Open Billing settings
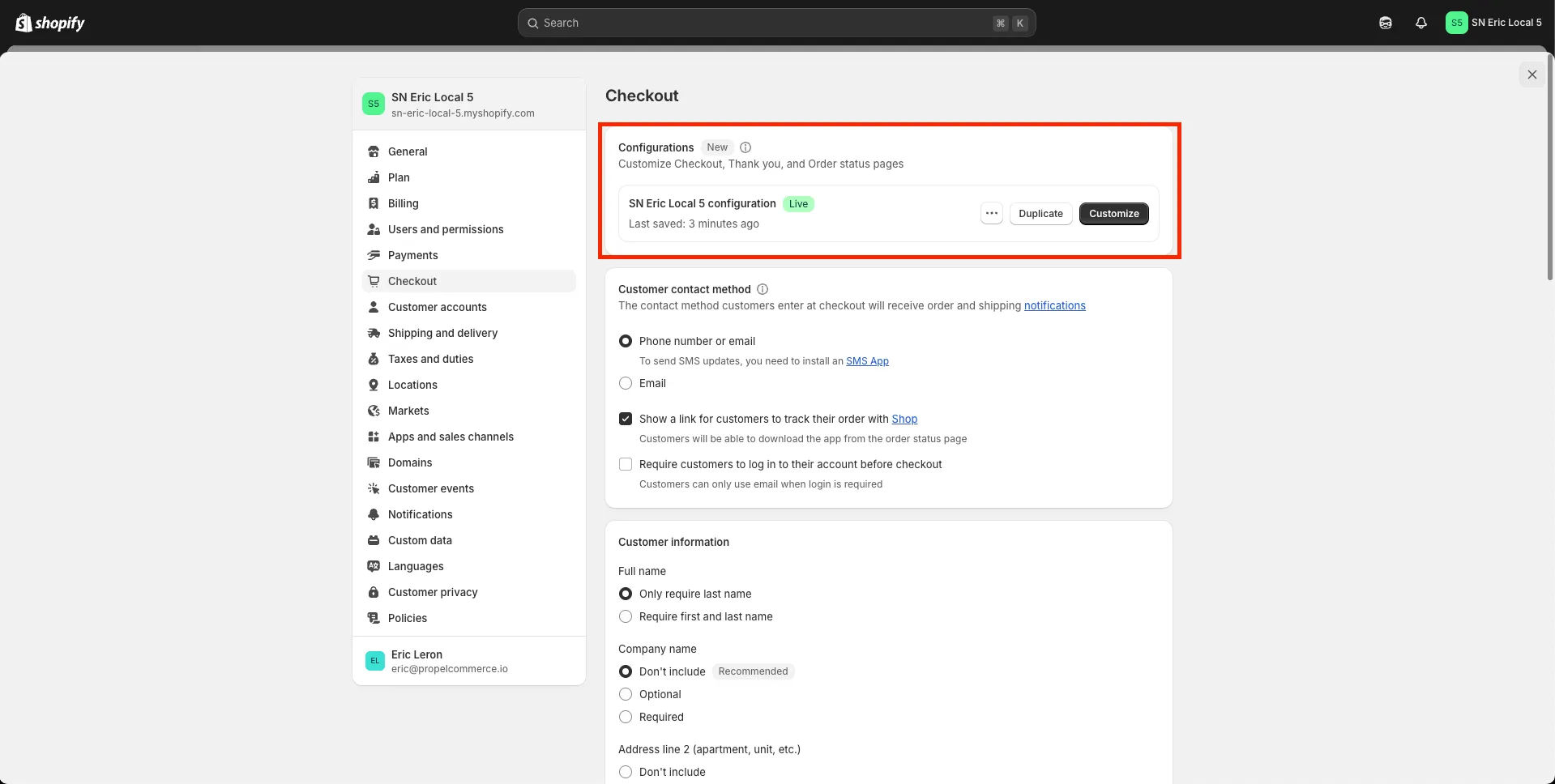 468,203
